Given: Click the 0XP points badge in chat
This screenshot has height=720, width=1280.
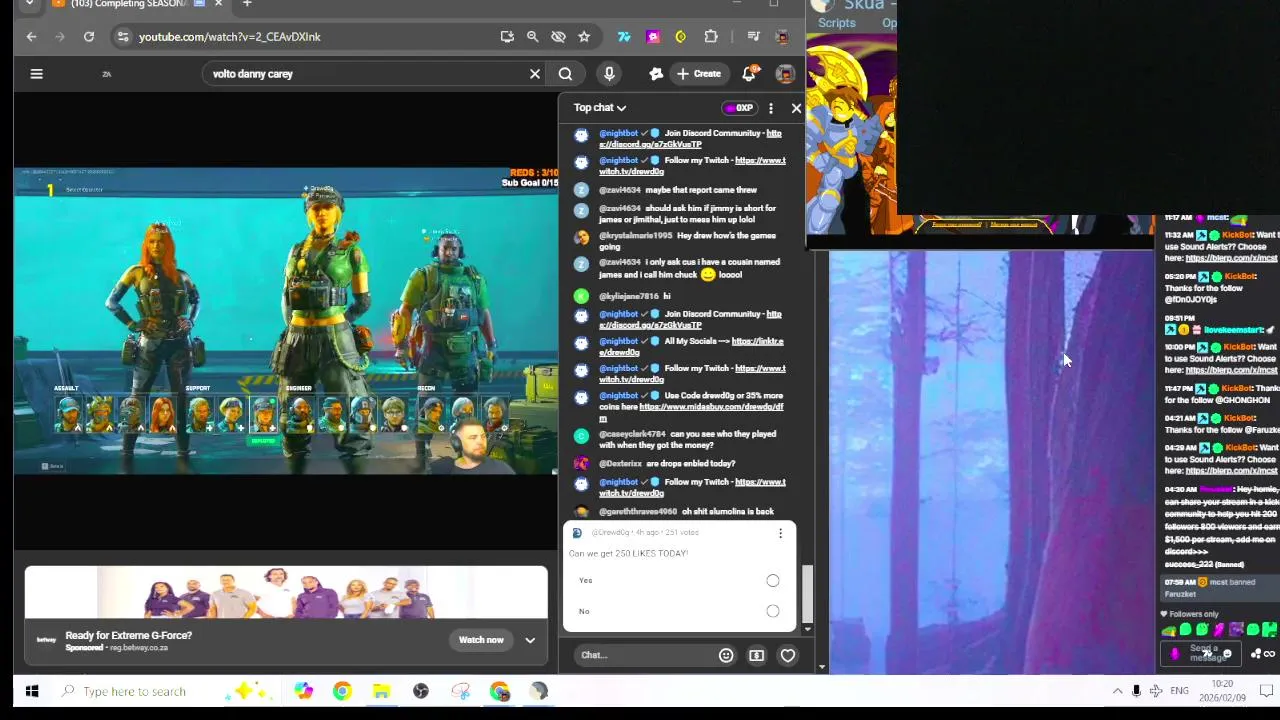Looking at the screenshot, I should tap(739, 108).
